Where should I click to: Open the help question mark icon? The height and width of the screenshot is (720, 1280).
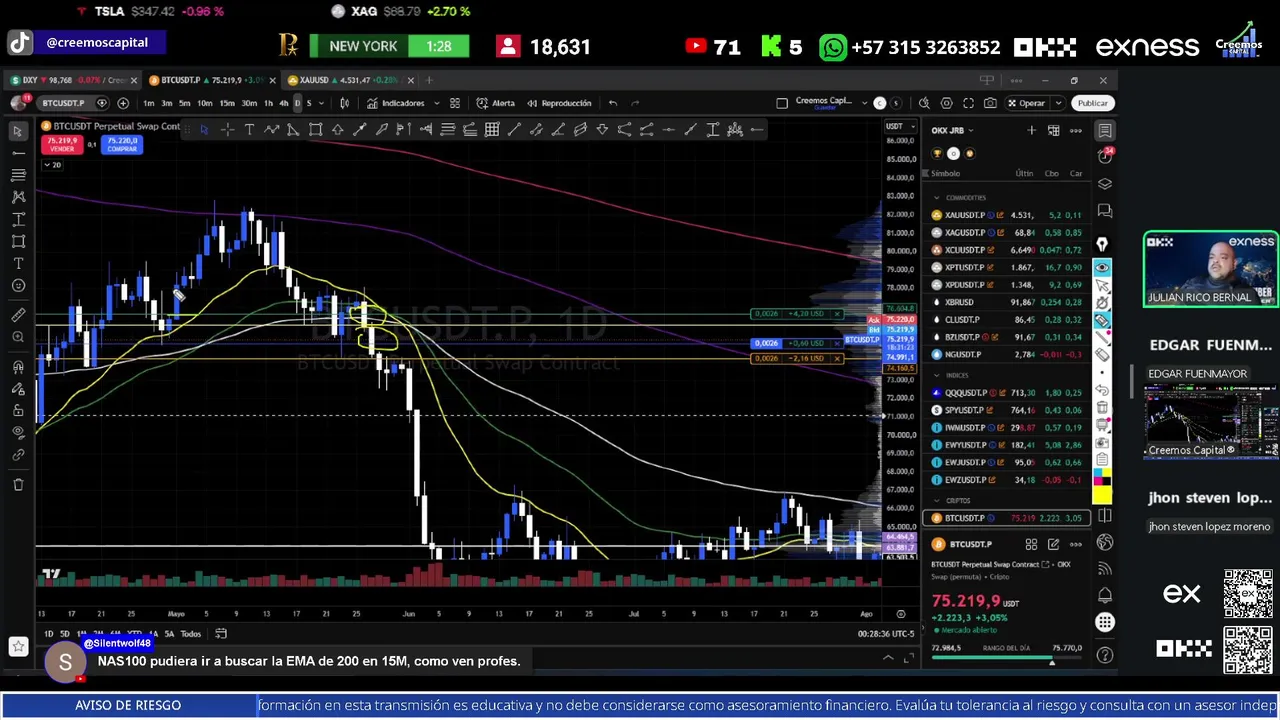click(1105, 655)
